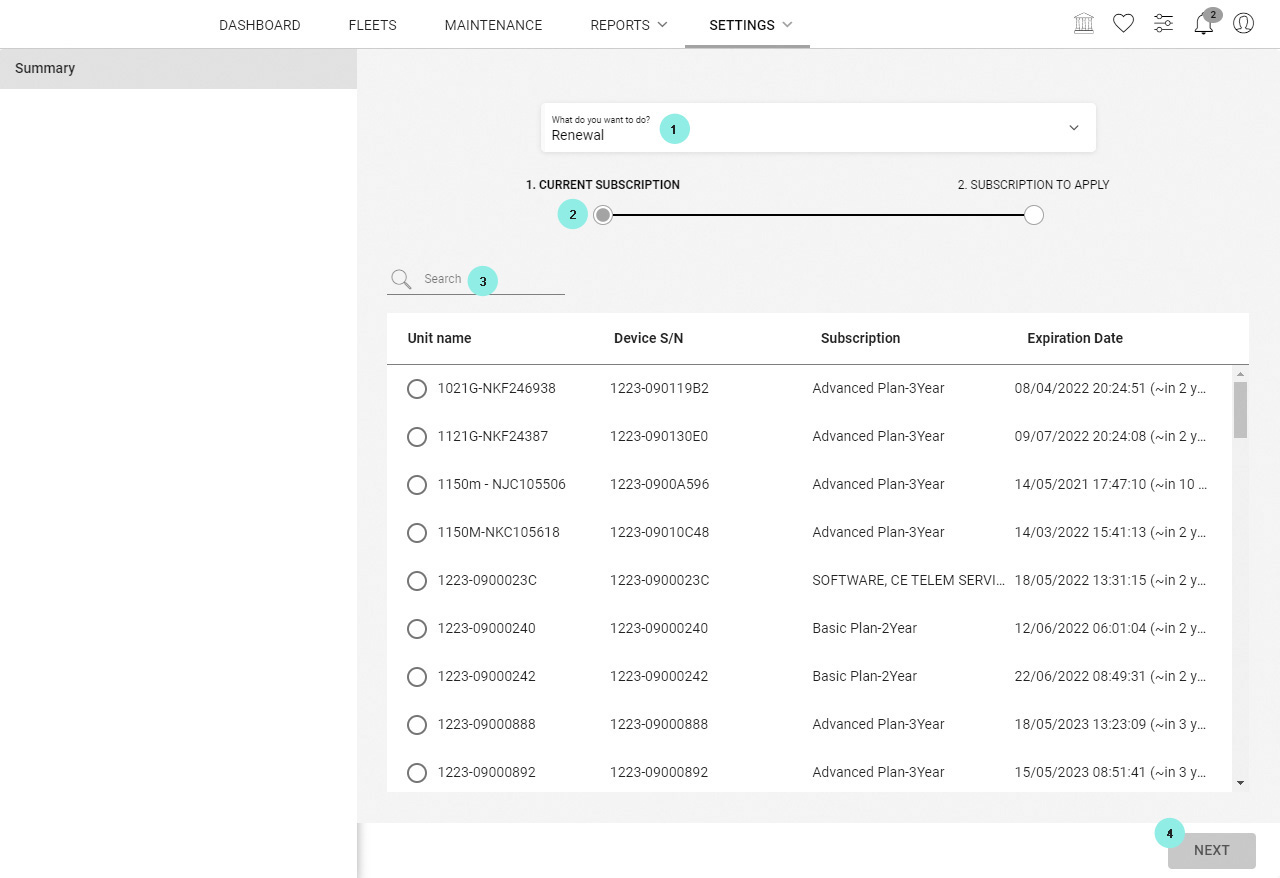Select radio for unit 1223-09000242
Image resolution: width=1280 pixels, height=878 pixels.
tap(417, 677)
